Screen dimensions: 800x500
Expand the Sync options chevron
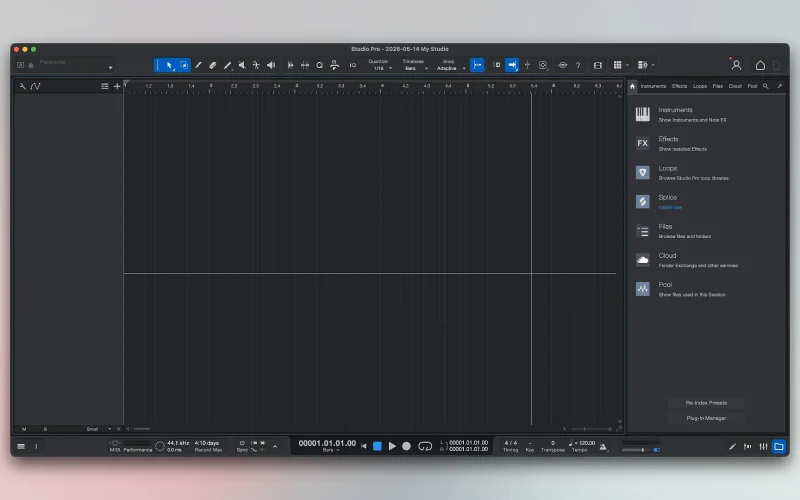tap(275, 447)
